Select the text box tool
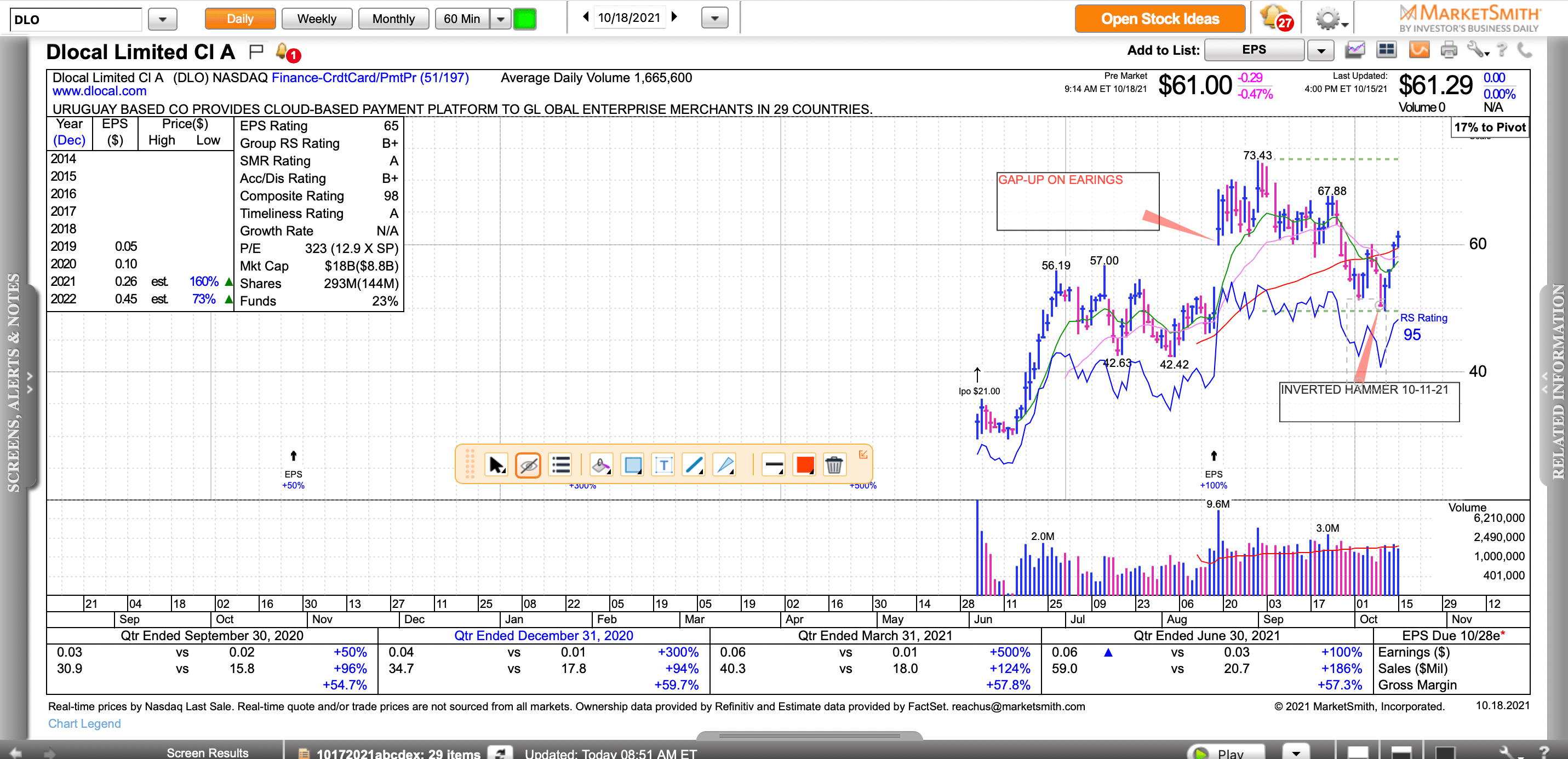This screenshot has height=759, width=1568. [x=663, y=465]
